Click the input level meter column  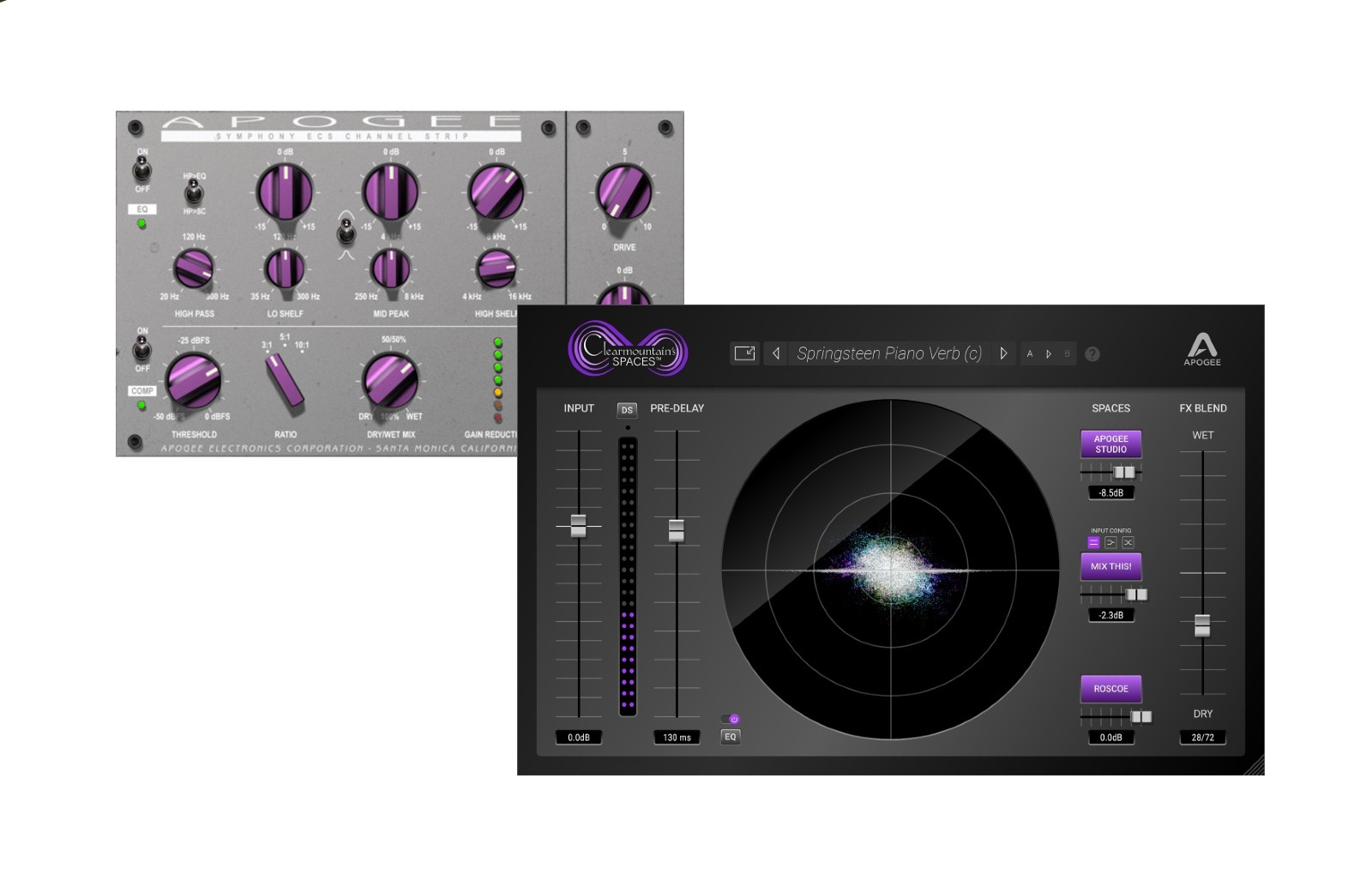coord(628,576)
